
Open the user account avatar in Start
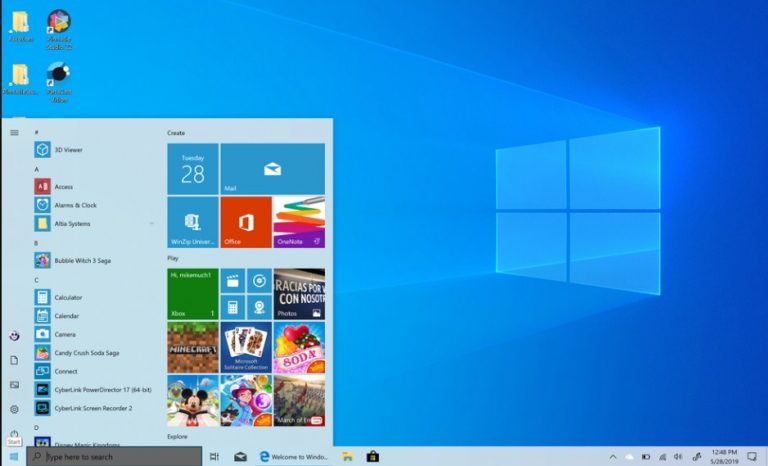coord(14,336)
